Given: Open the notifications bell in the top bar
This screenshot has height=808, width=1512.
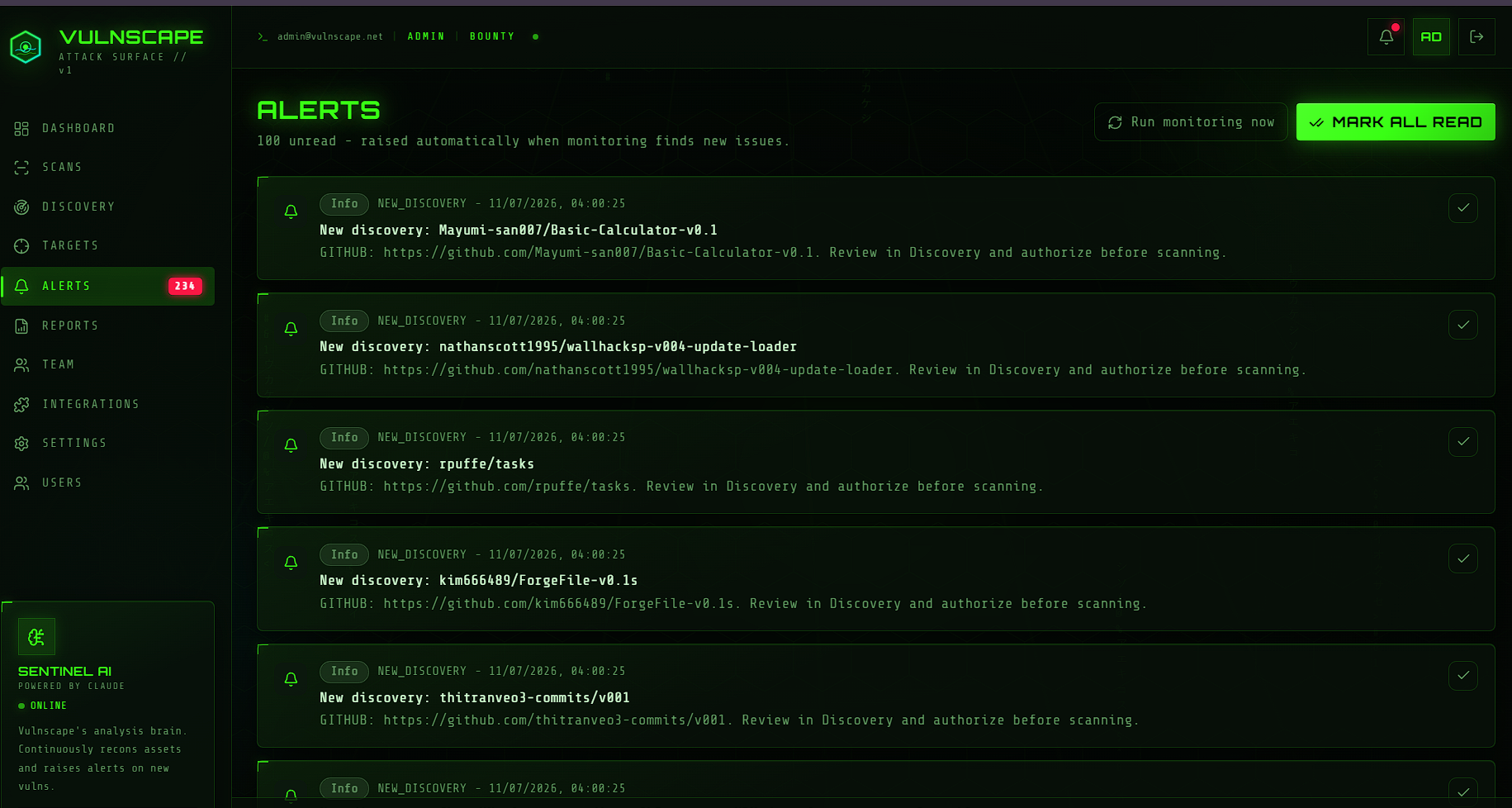Looking at the screenshot, I should tap(1386, 36).
